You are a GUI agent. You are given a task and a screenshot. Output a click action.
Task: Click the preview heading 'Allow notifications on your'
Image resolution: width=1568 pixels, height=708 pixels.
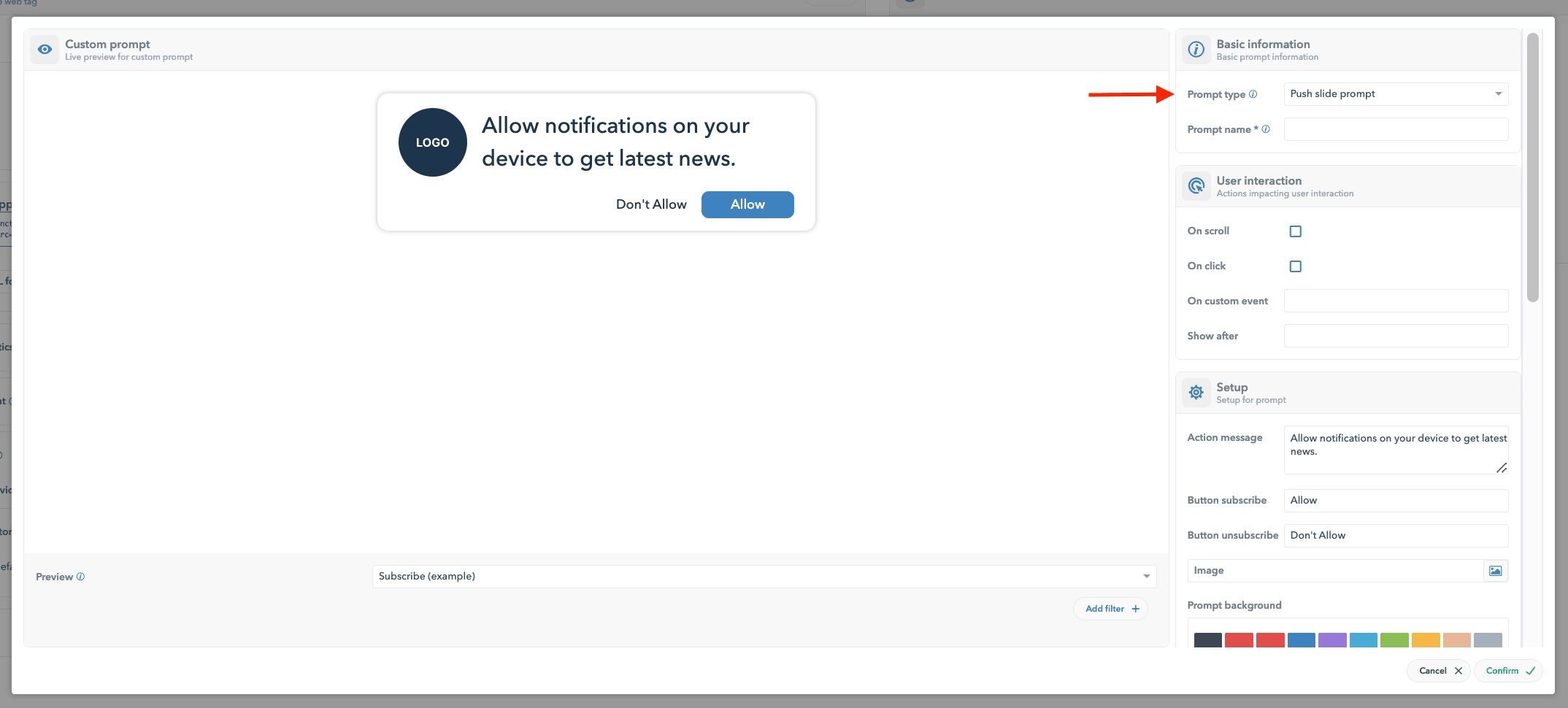point(615,126)
